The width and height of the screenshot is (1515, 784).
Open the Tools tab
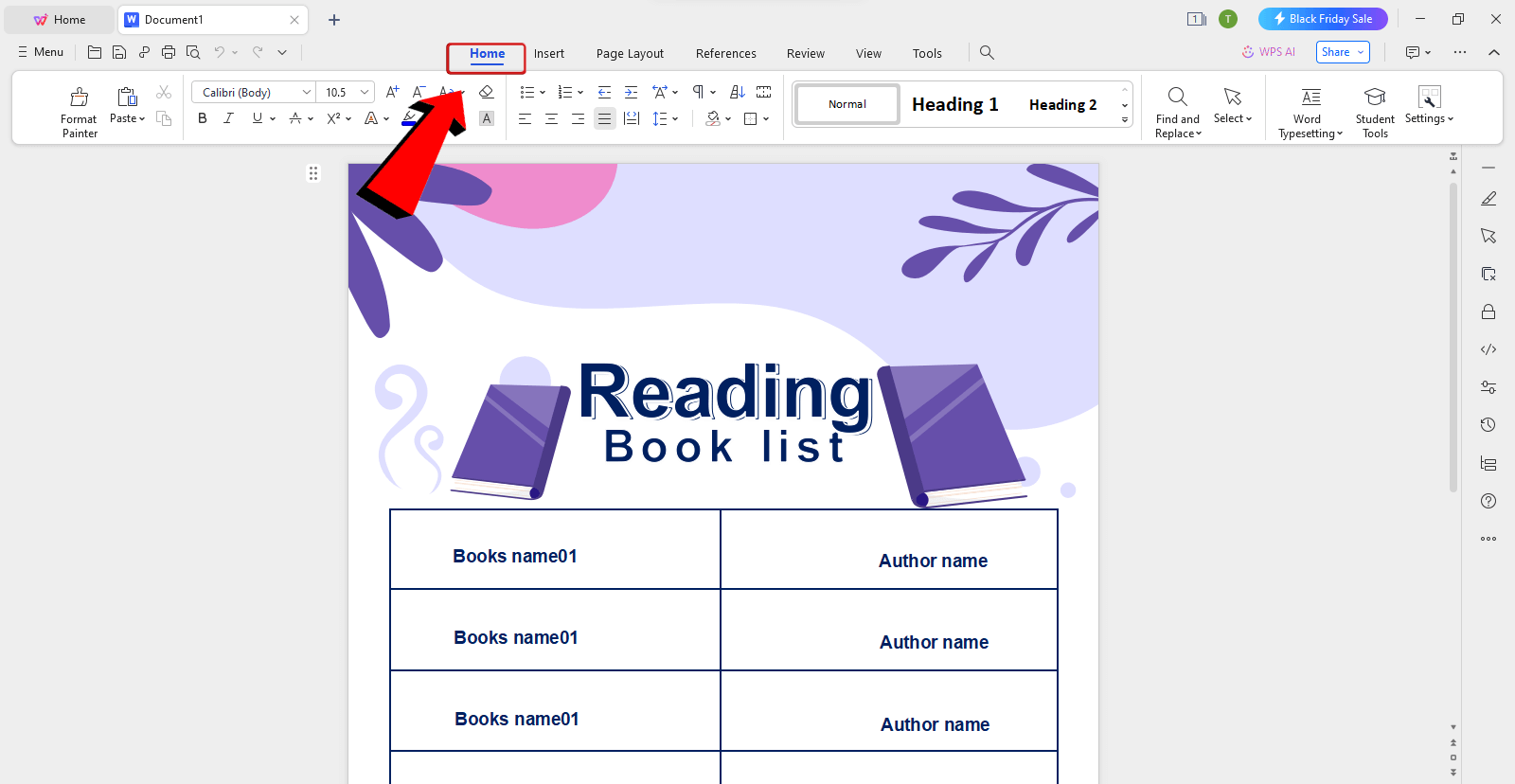pos(927,54)
